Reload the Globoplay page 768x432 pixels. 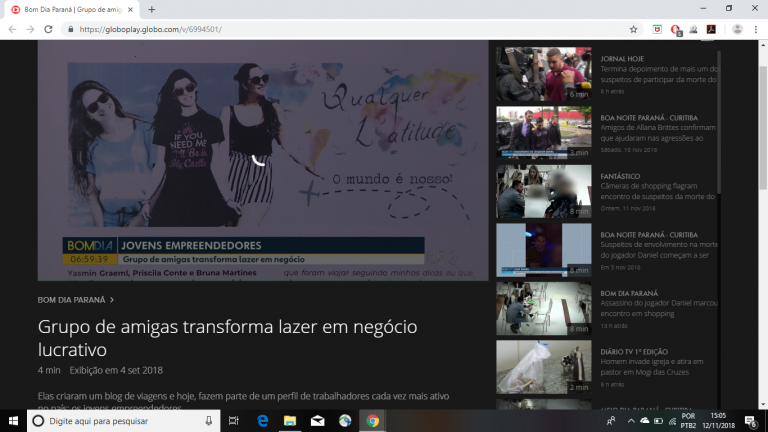pyautogui.click(x=48, y=29)
